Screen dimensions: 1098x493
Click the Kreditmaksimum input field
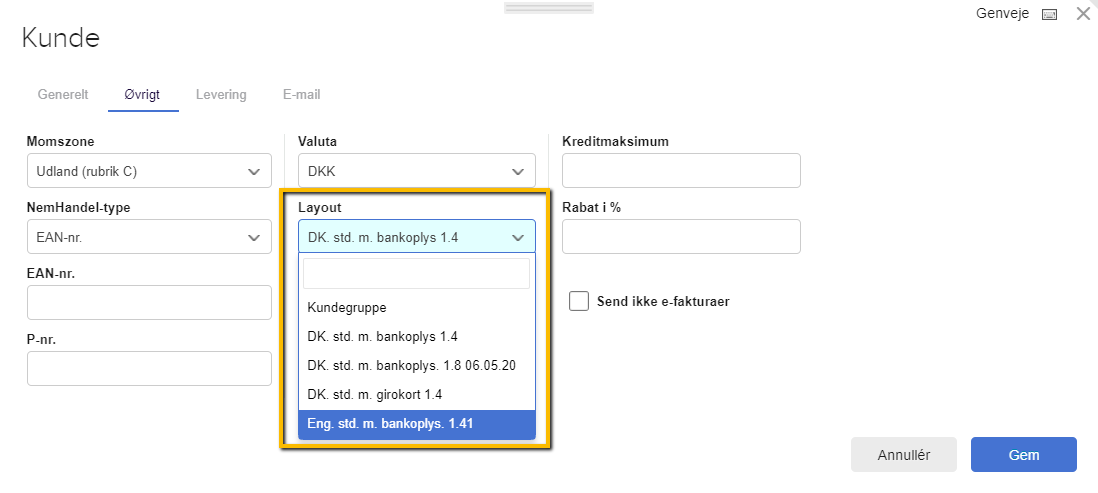[x=681, y=171]
